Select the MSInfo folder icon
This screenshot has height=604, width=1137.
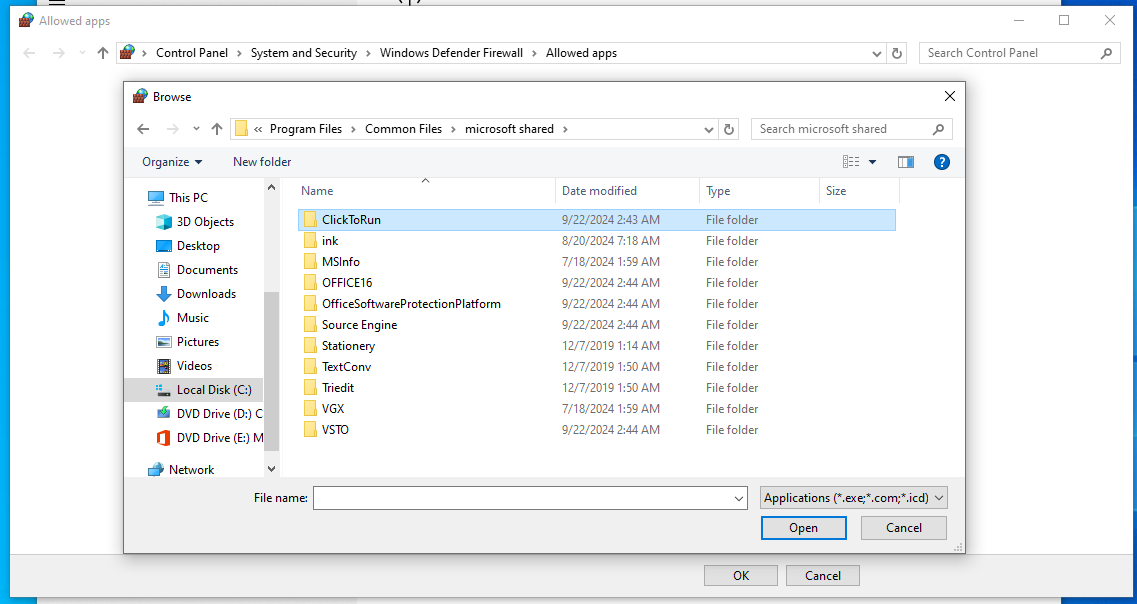(x=310, y=262)
